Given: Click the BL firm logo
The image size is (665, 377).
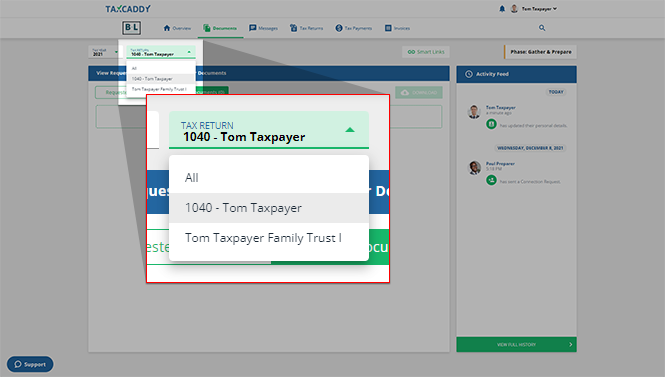Looking at the screenshot, I should tap(131, 28).
